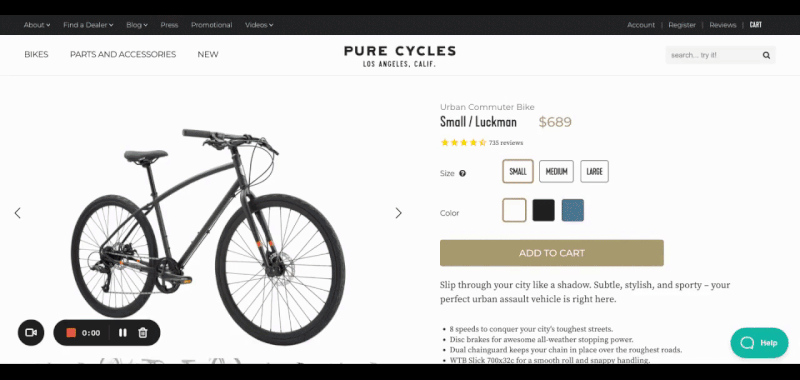Show the previous bike image arrow

[17, 213]
